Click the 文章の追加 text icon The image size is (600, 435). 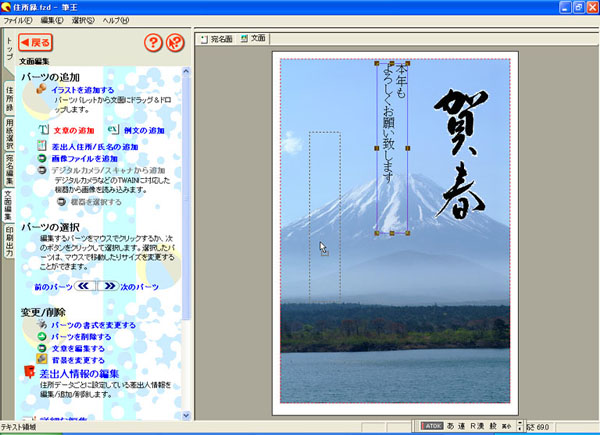[43, 130]
